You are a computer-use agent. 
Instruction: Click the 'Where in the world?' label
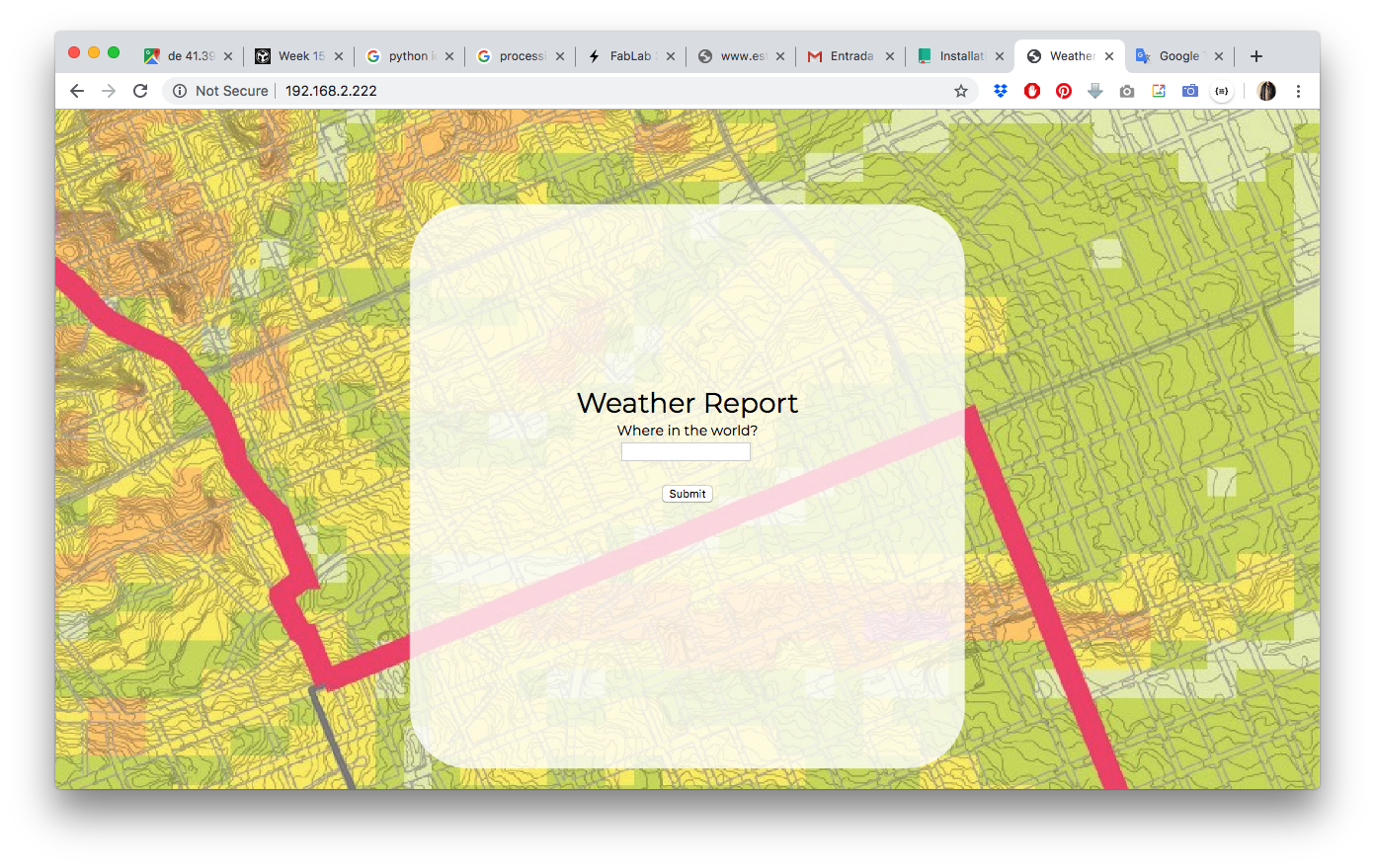tap(687, 431)
